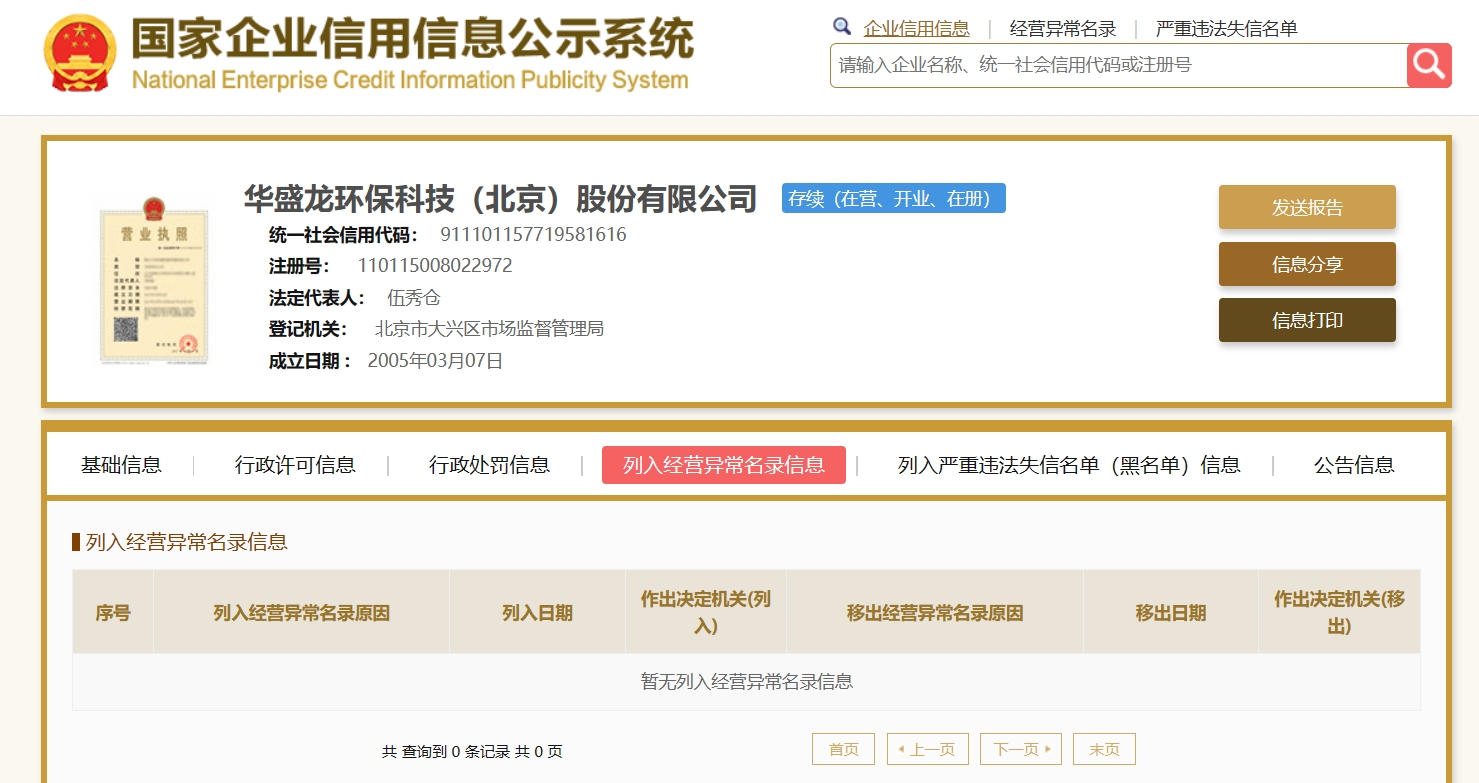This screenshot has height=783, width=1479.
Task: Open the business license thumbnail image
Action: point(154,279)
